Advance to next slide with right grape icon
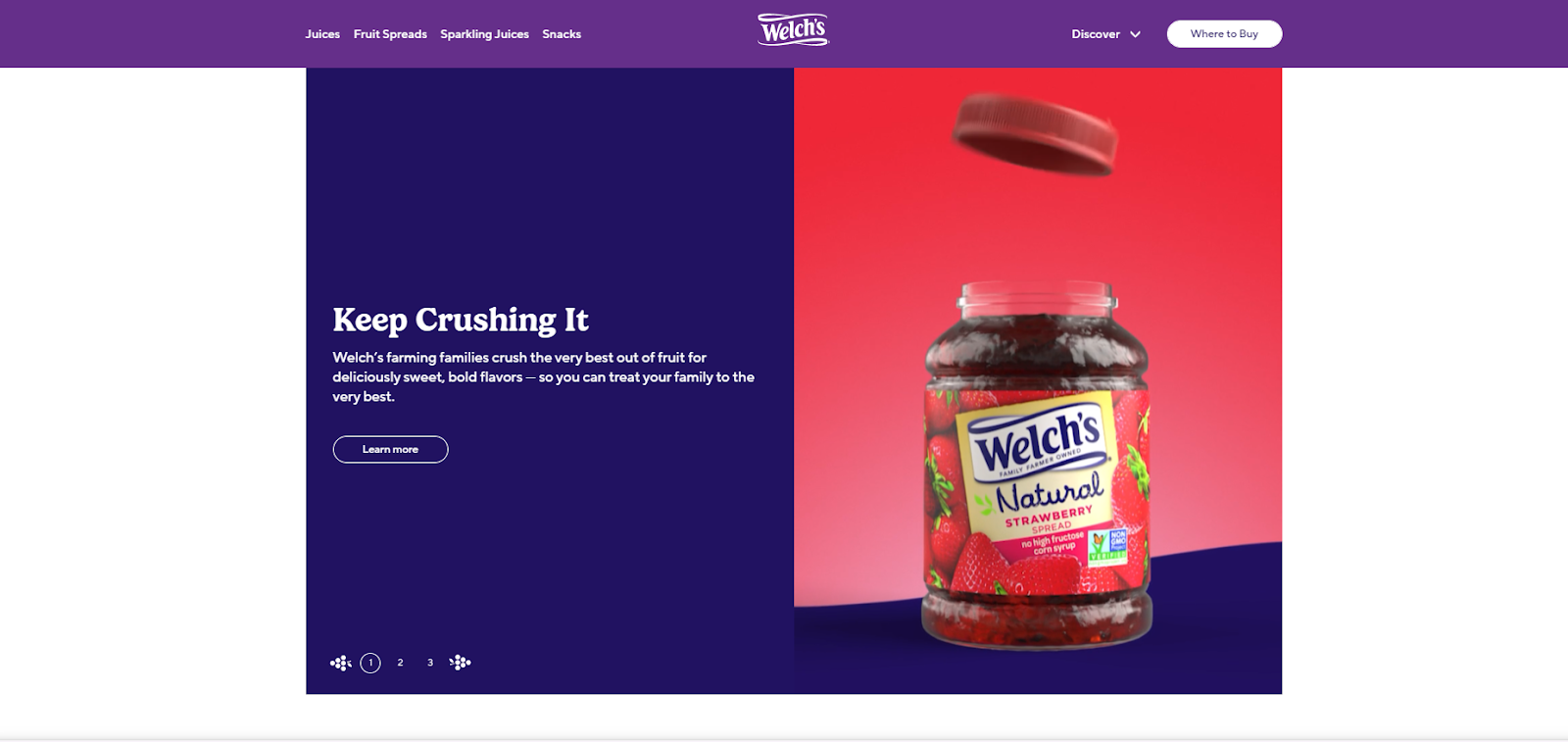Viewport: 1568px width, 742px height. click(460, 664)
